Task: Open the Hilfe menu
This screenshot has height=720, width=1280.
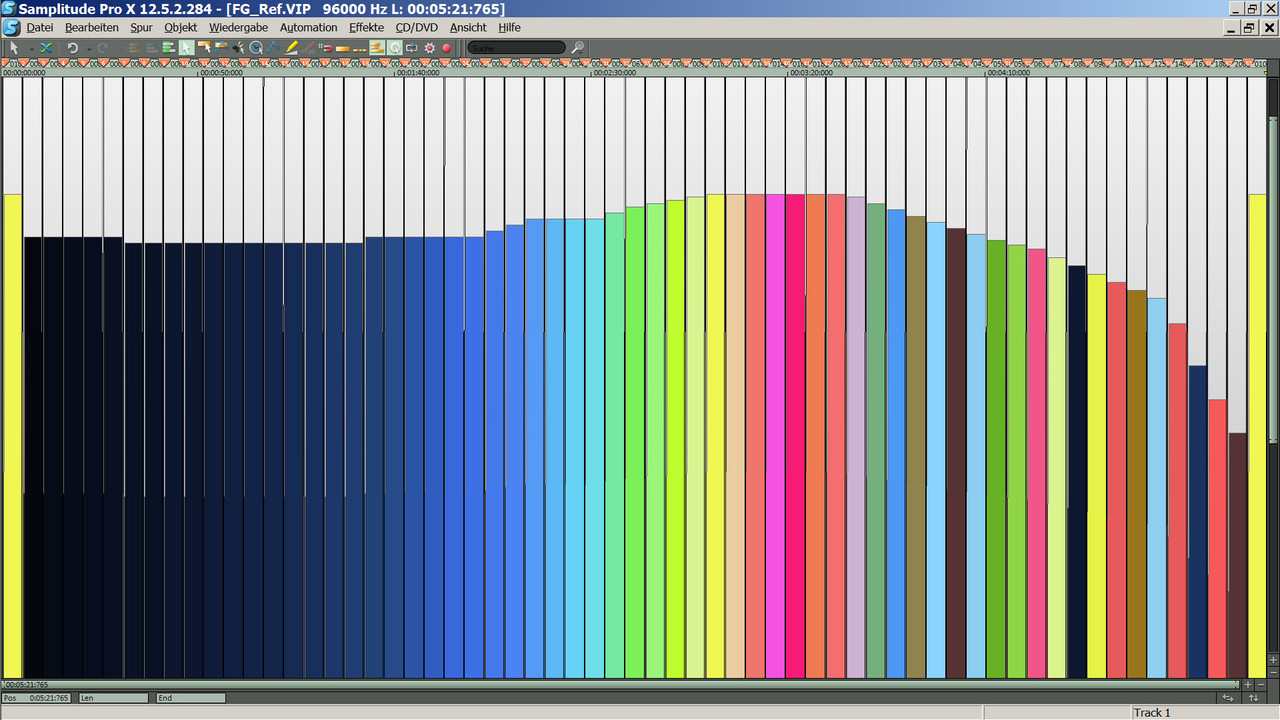Action: click(x=511, y=28)
